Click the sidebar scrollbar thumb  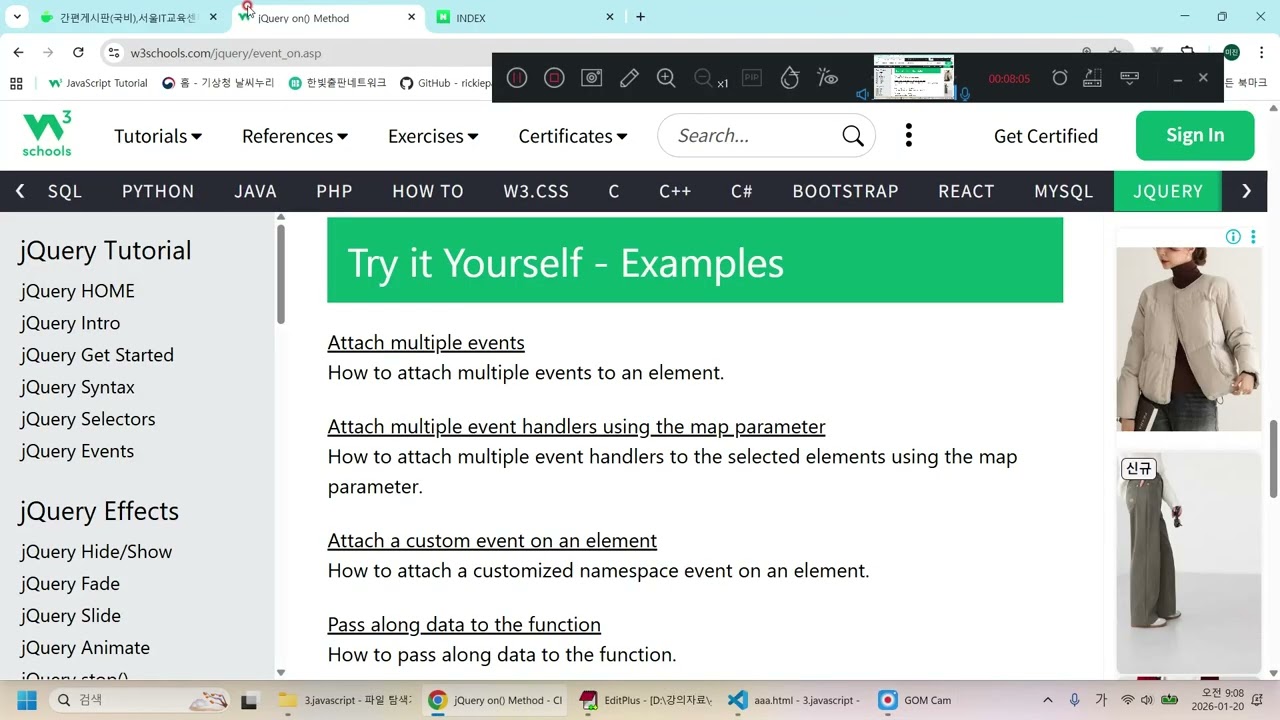click(281, 273)
